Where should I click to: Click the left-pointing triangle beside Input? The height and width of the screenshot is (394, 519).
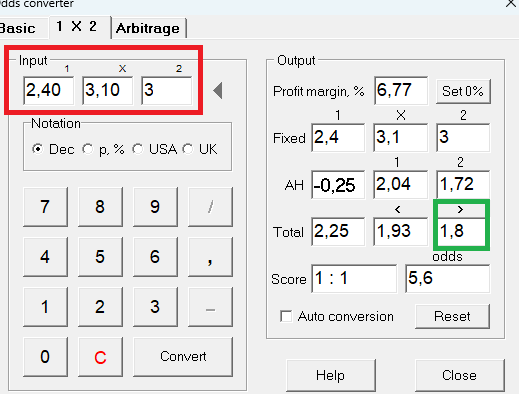point(218,91)
